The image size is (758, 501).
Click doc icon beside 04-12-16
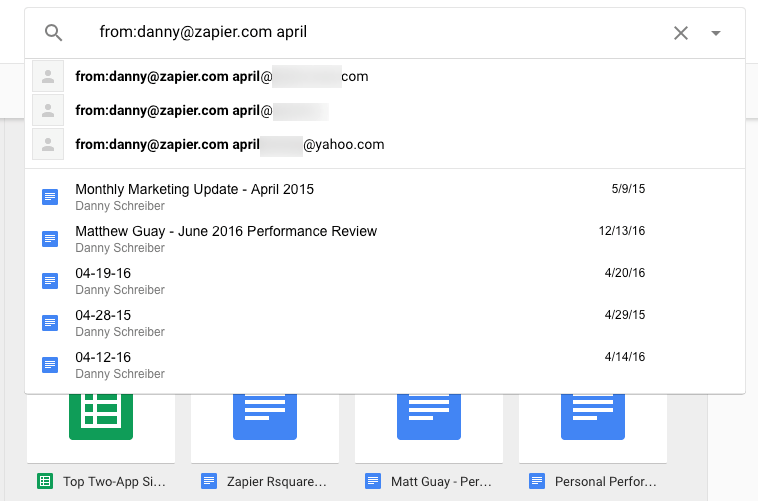[50, 365]
